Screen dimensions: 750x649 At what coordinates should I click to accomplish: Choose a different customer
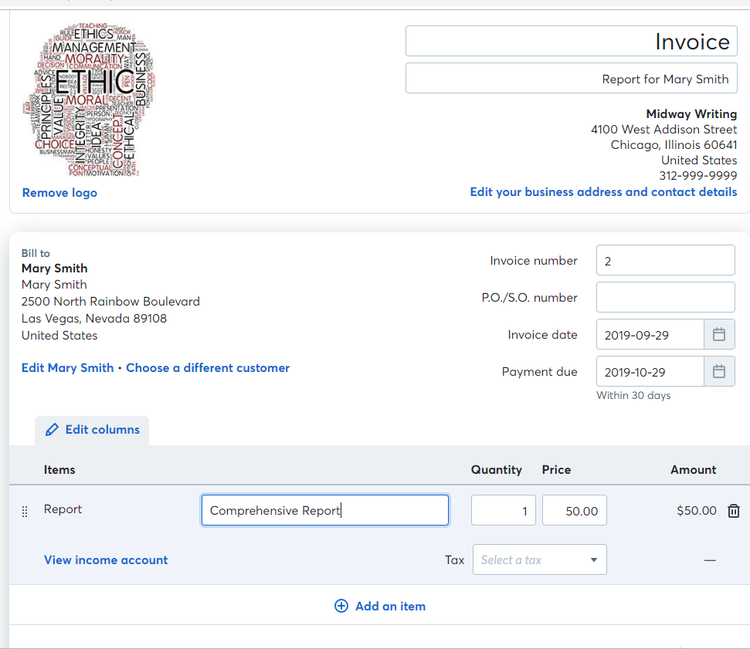(208, 368)
